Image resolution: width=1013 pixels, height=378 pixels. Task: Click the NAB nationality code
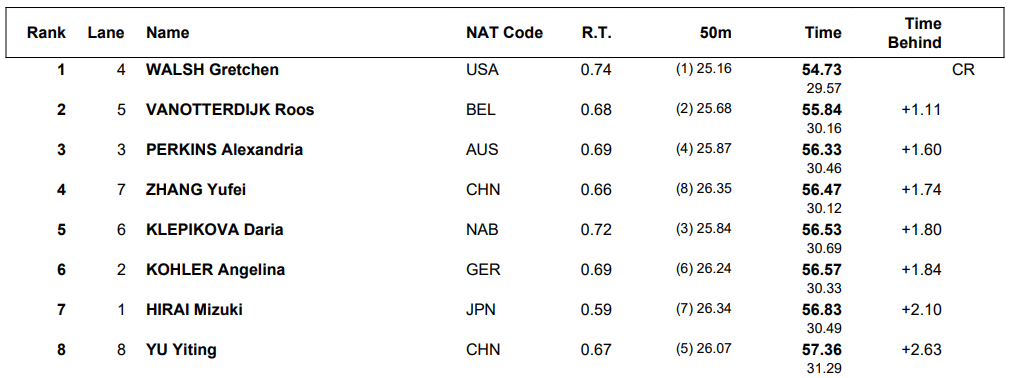pyautogui.click(x=481, y=230)
